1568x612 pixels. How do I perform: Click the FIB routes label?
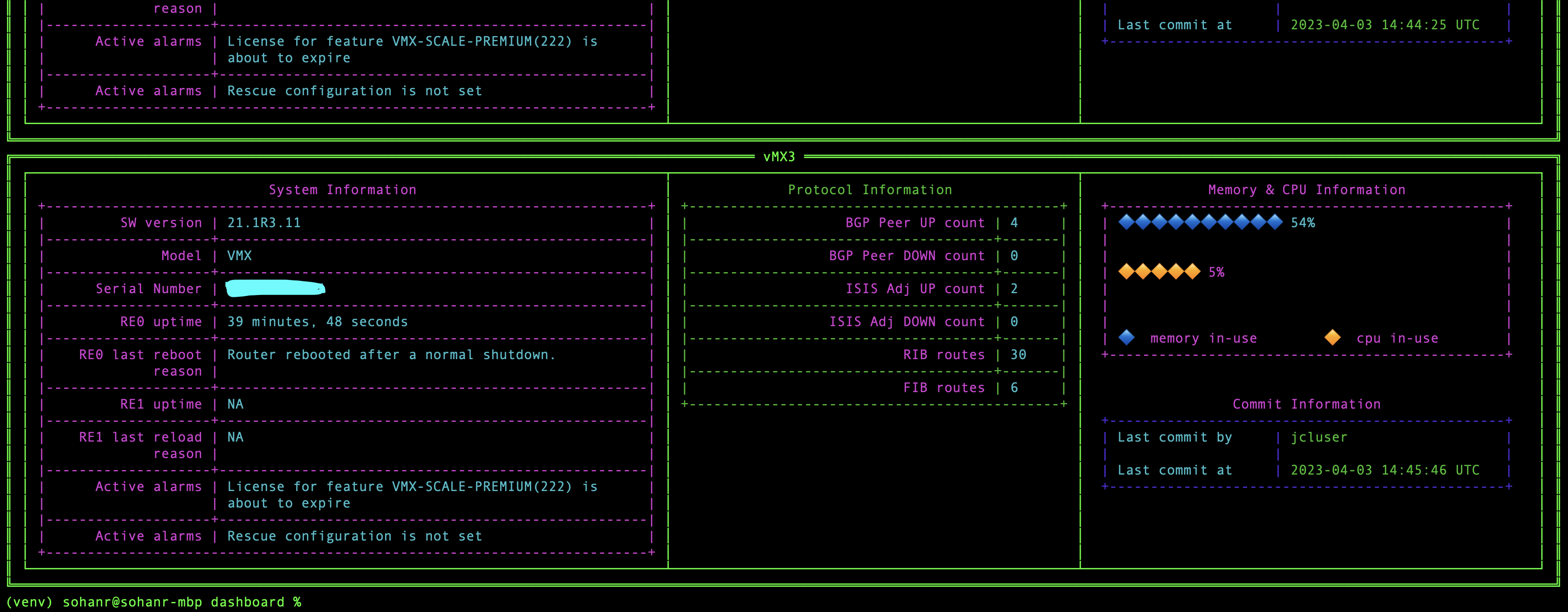pos(944,387)
